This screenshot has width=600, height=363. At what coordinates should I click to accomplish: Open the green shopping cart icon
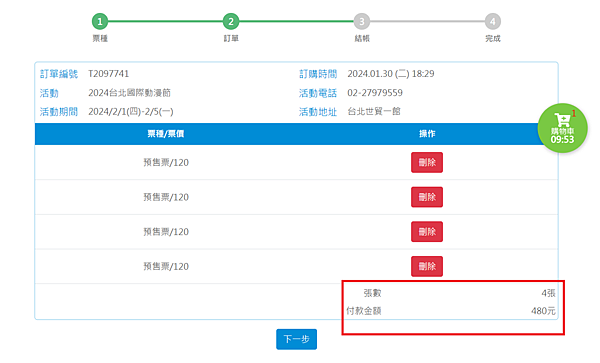pos(562,128)
